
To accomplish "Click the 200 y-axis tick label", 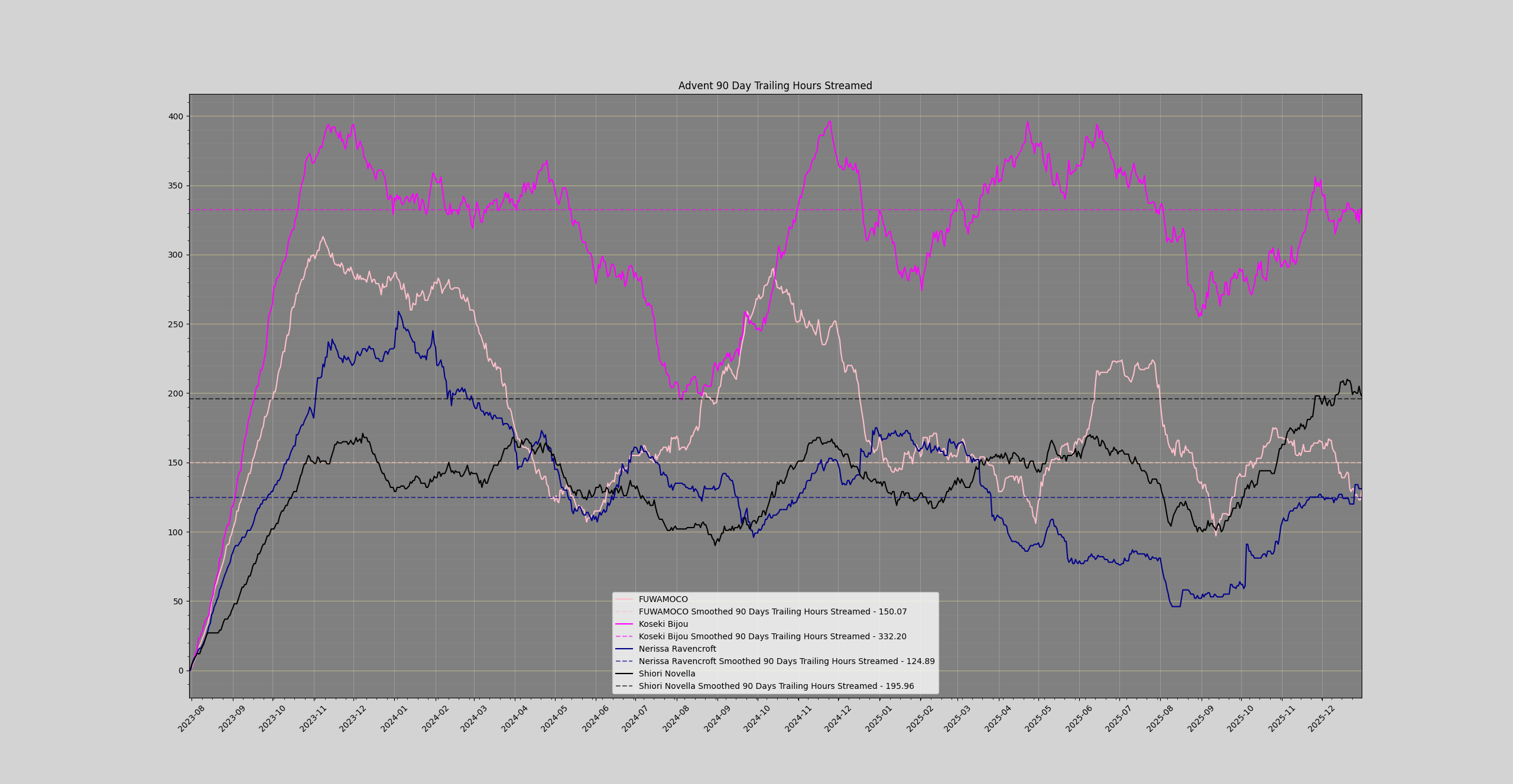I will pos(176,393).
